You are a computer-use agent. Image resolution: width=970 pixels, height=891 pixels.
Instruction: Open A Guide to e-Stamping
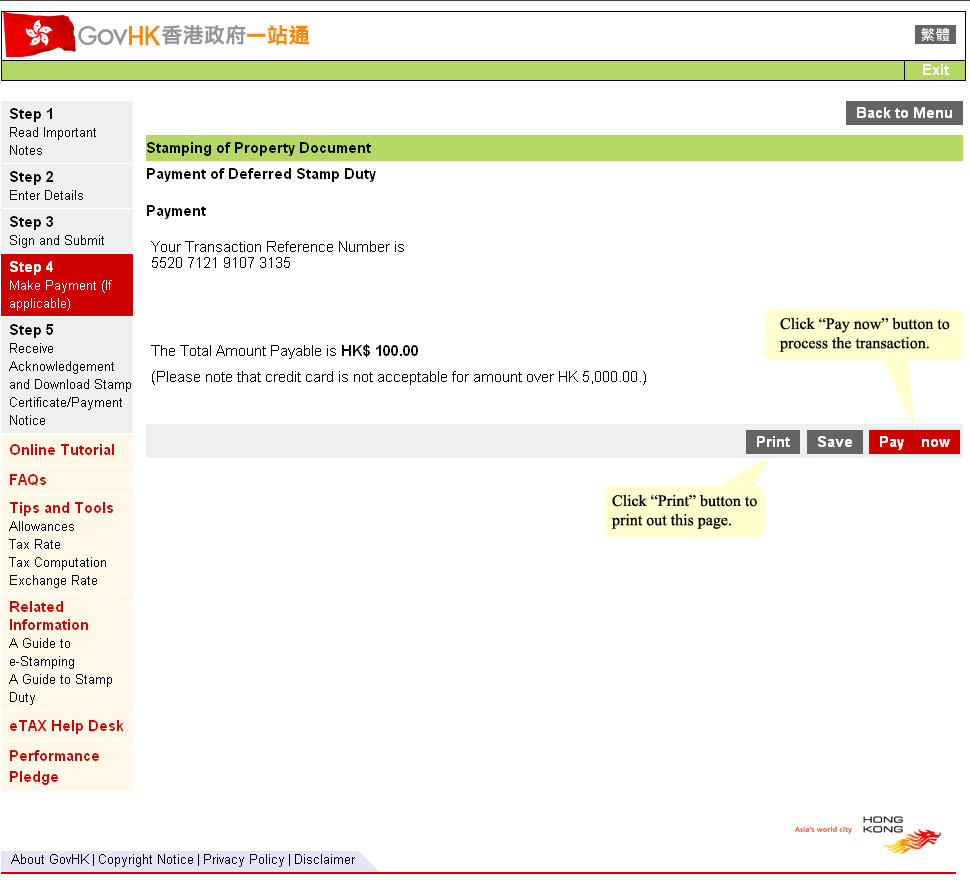coord(43,652)
